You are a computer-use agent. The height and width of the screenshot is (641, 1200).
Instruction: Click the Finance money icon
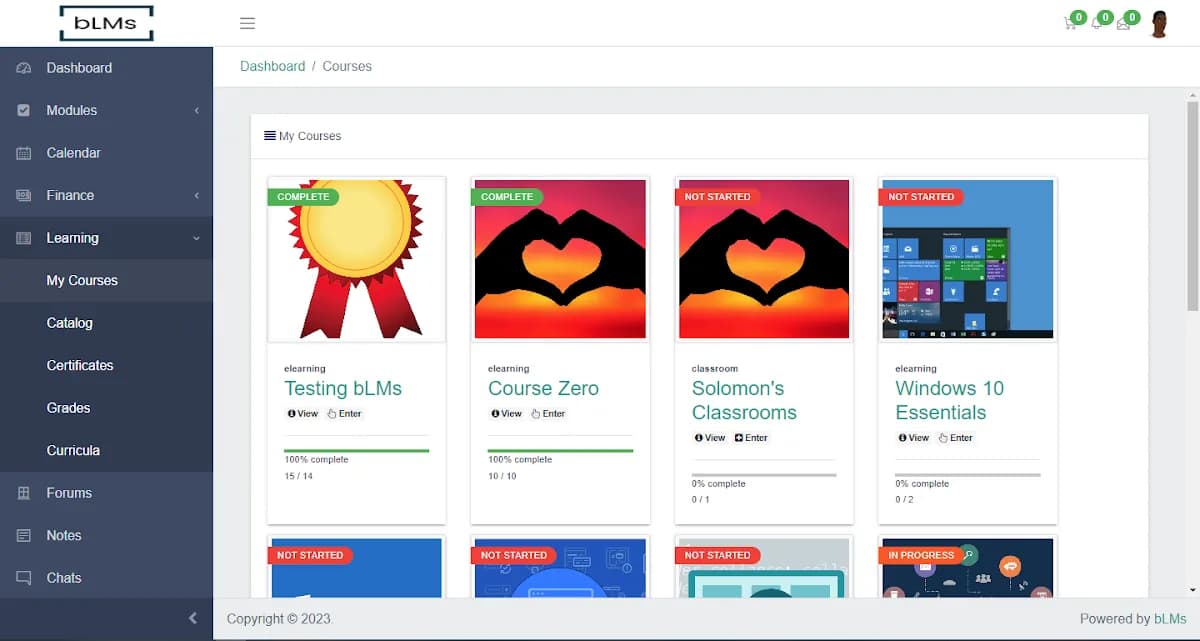pyautogui.click(x=24, y=196)
